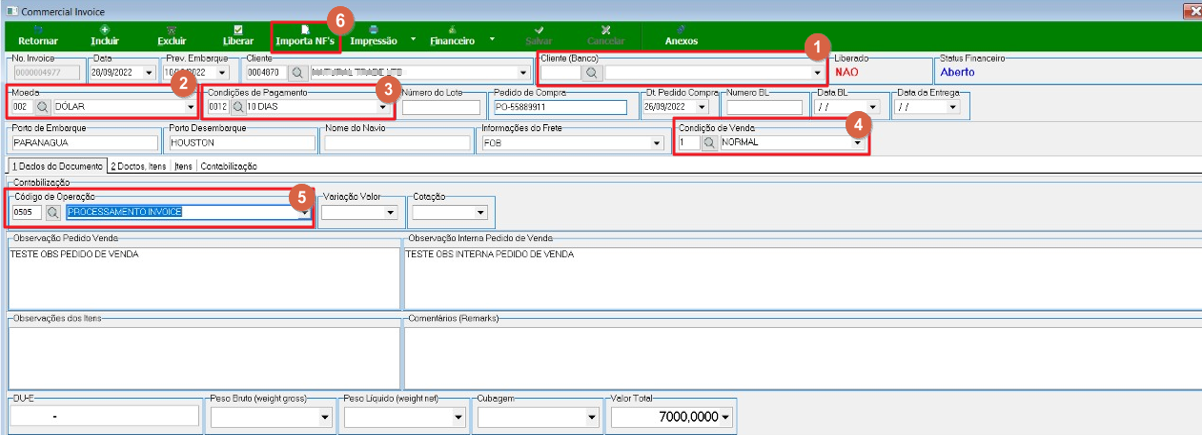Click the Retornar toolbar button
This screenshot has width=1202, height=435.
pos(38,36)
